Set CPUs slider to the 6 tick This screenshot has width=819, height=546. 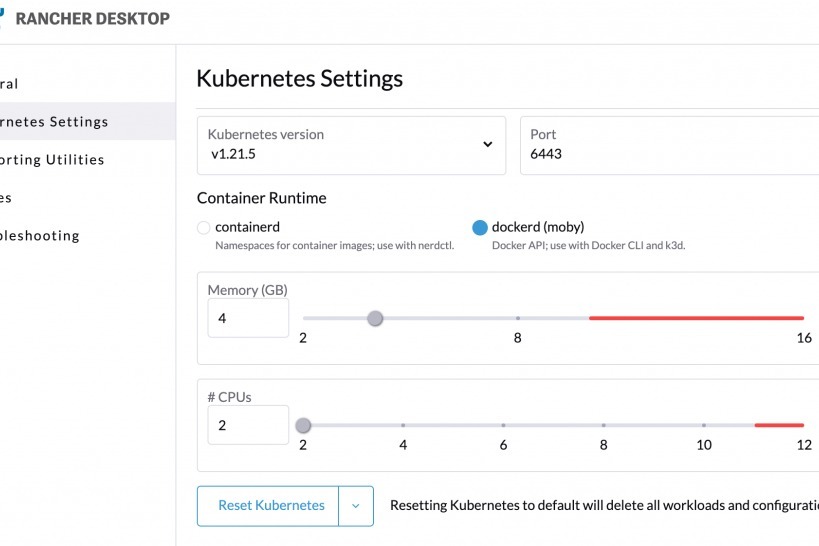click(x=503, y=425)
